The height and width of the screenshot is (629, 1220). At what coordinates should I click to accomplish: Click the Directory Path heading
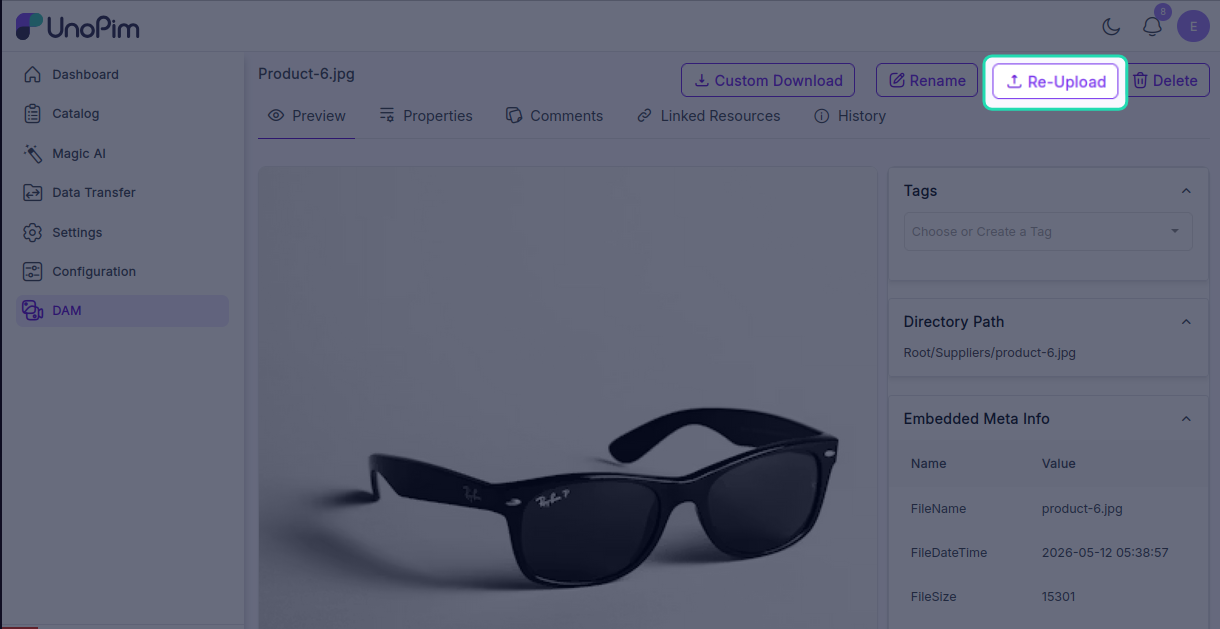953,322
